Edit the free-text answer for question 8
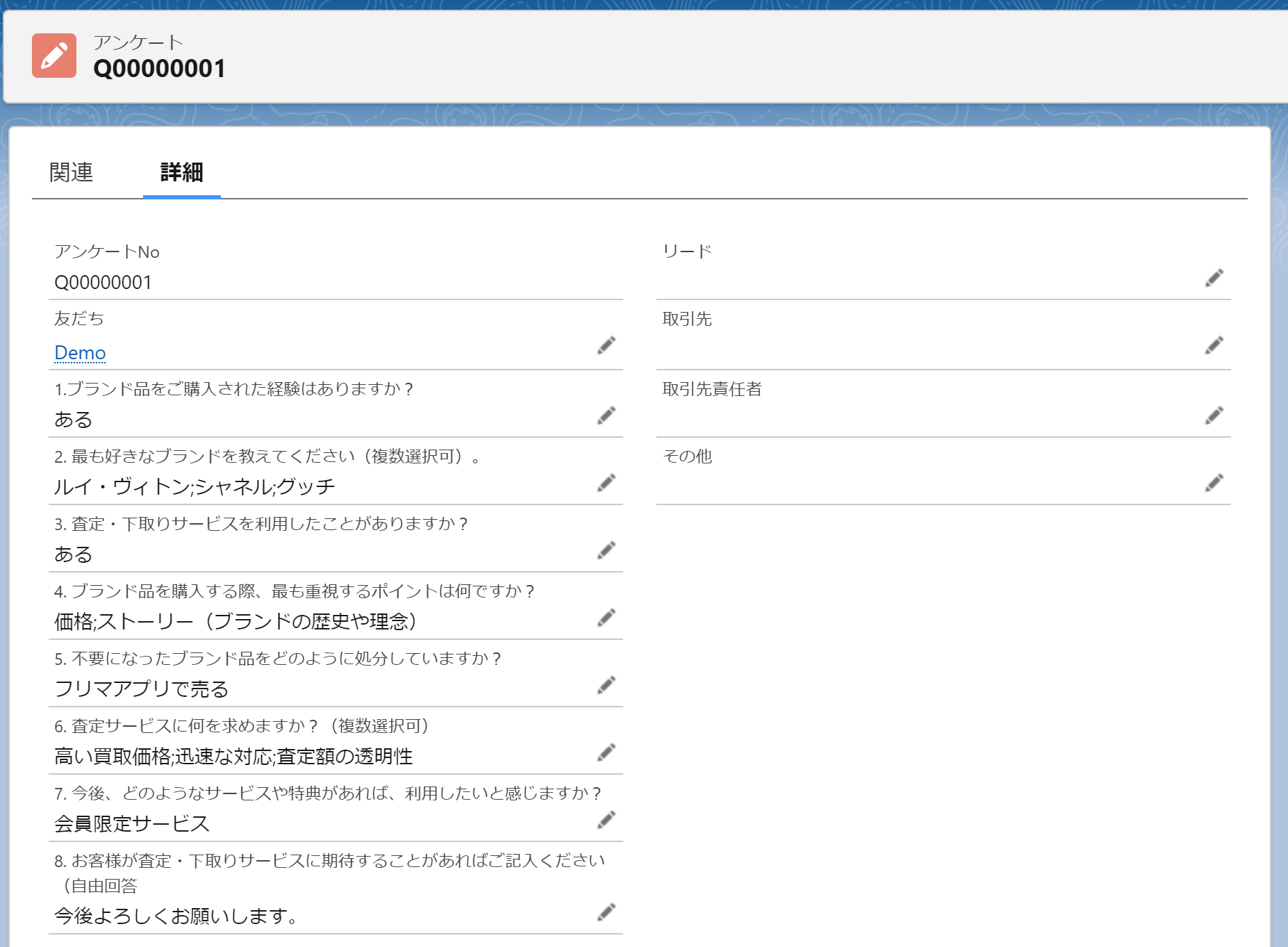This screenshot has height=947, width=1288. pyautogui.click(x=606, y=912)
